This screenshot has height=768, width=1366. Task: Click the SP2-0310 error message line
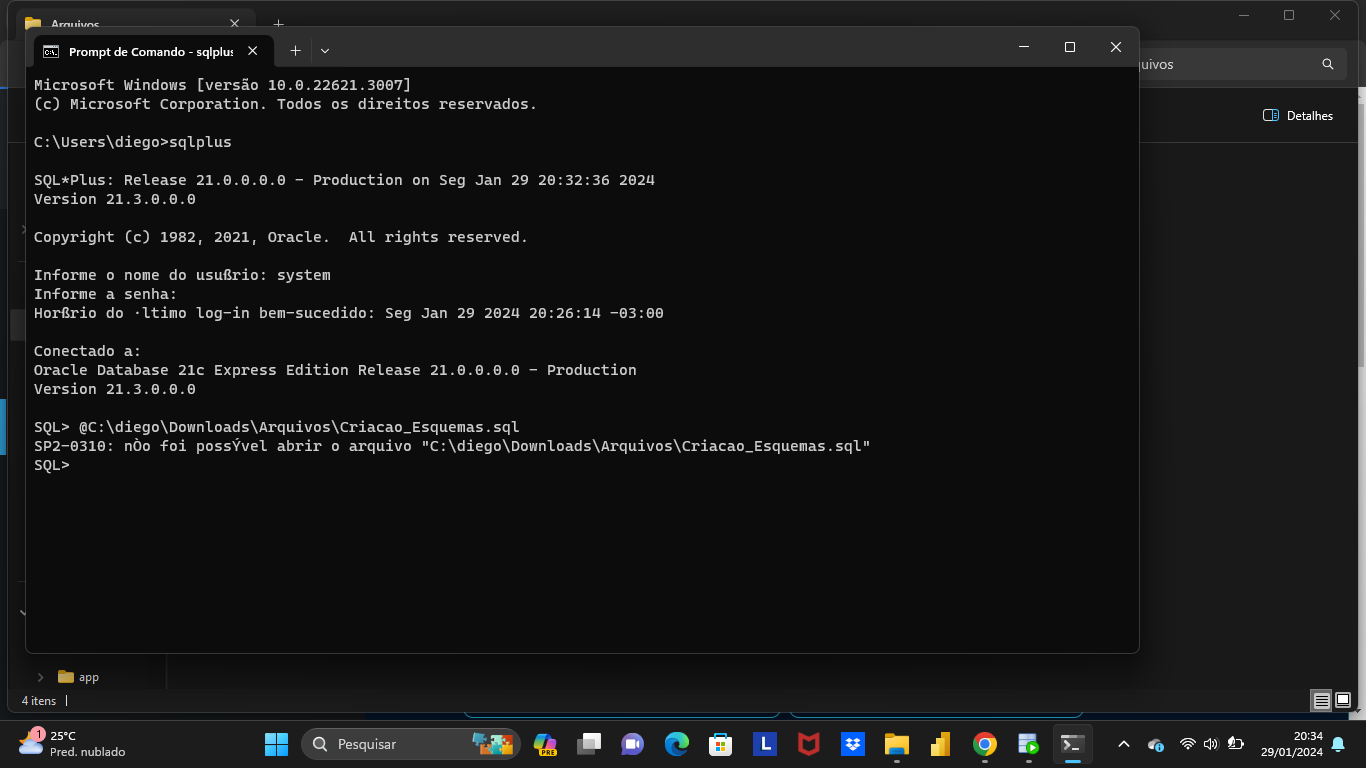(452, 446)
